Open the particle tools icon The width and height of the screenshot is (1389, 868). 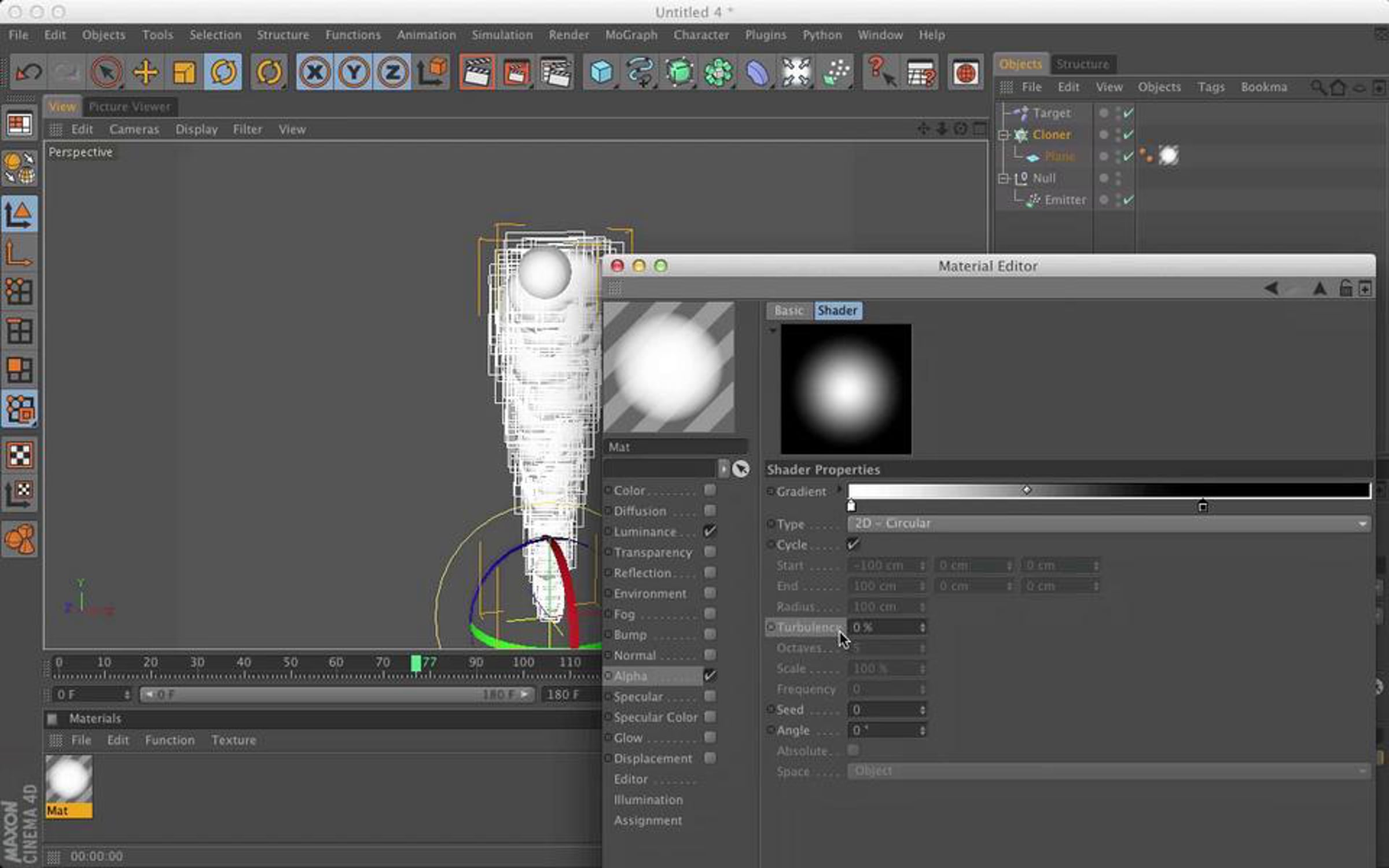click(836, 72)
